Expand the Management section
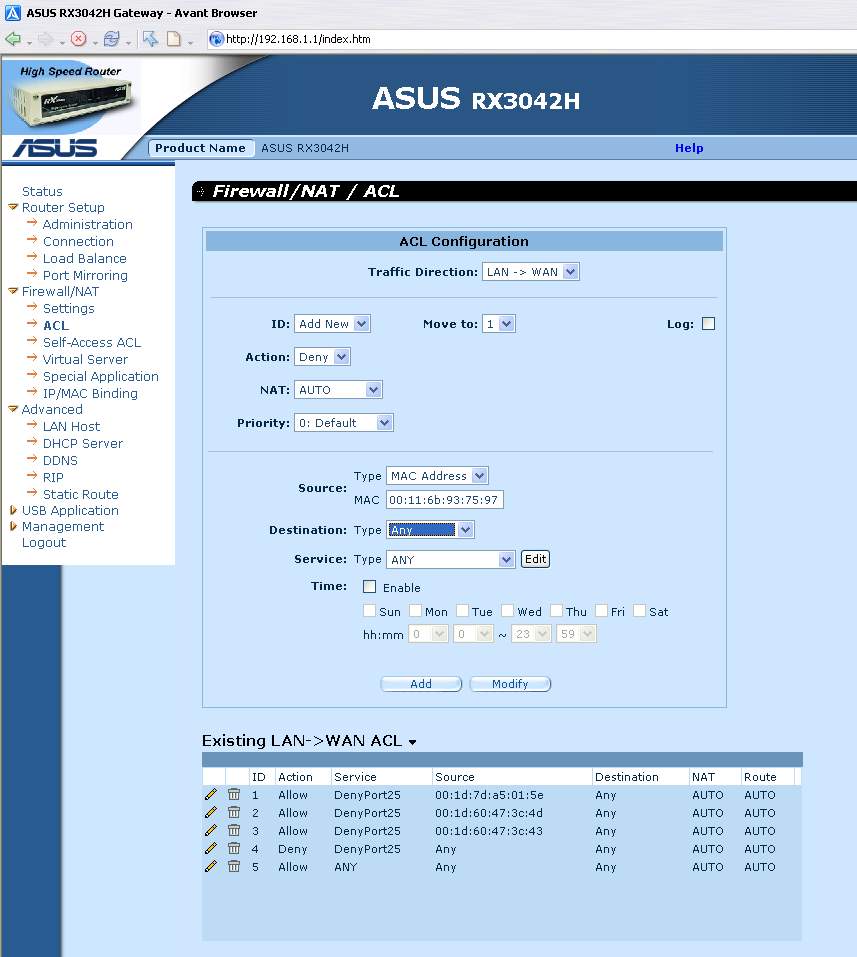 click(13, 525)
